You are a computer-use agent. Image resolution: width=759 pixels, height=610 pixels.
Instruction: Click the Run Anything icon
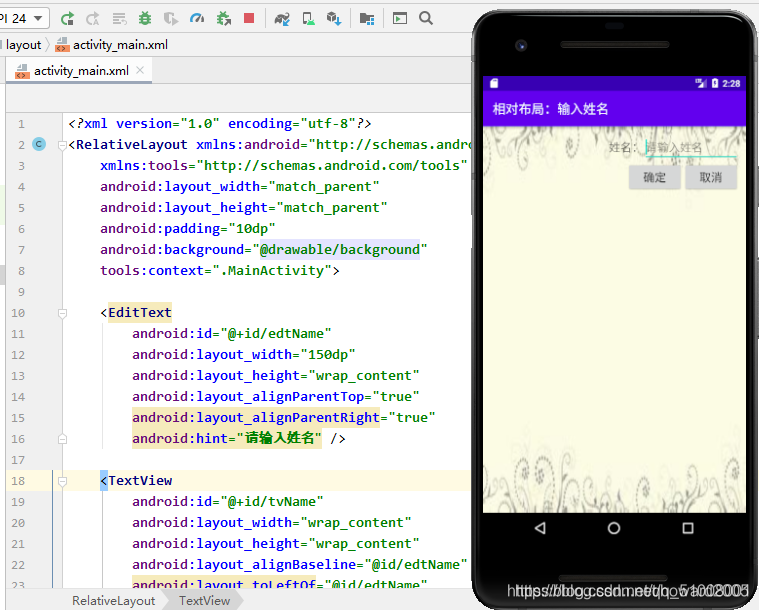[399, 18]
